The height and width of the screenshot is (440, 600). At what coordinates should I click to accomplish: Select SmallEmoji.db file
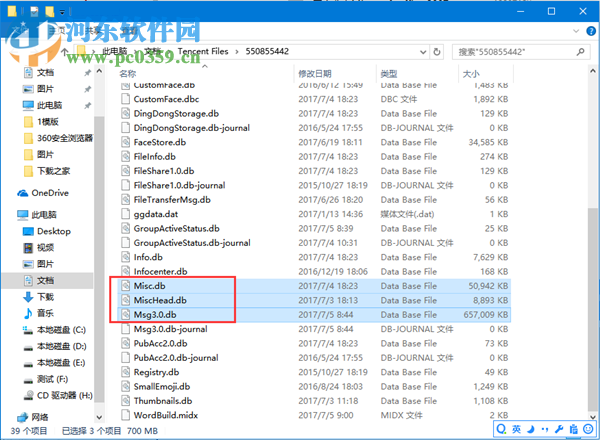161,386
